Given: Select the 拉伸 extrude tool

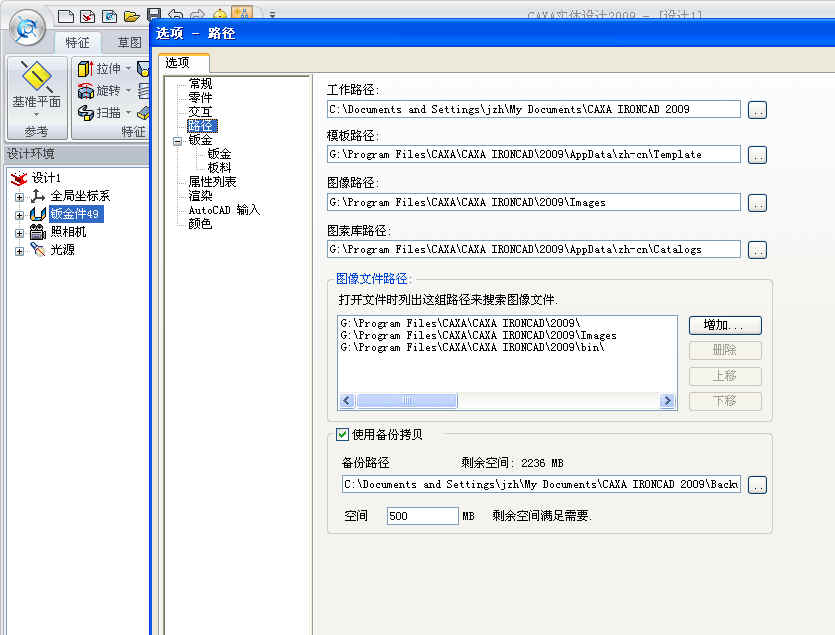Looking at the screenshot, I should (x=99, y=69).
